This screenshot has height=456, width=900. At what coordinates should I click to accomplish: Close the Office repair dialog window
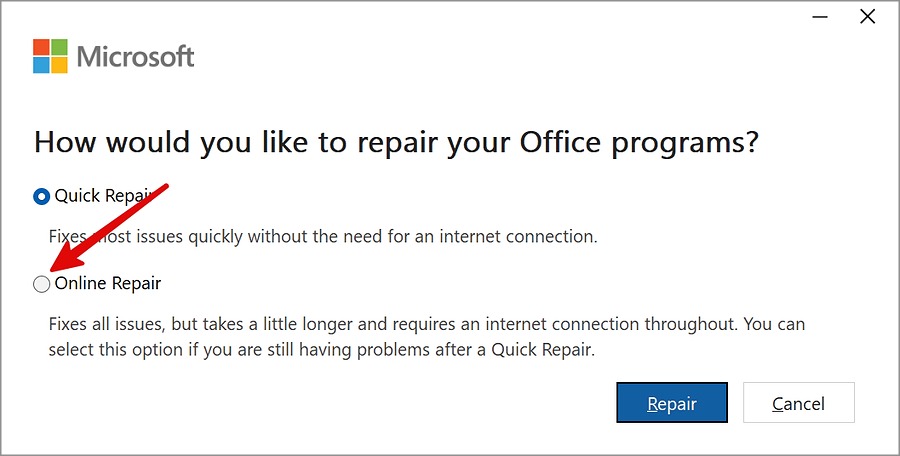coord(868,17)
